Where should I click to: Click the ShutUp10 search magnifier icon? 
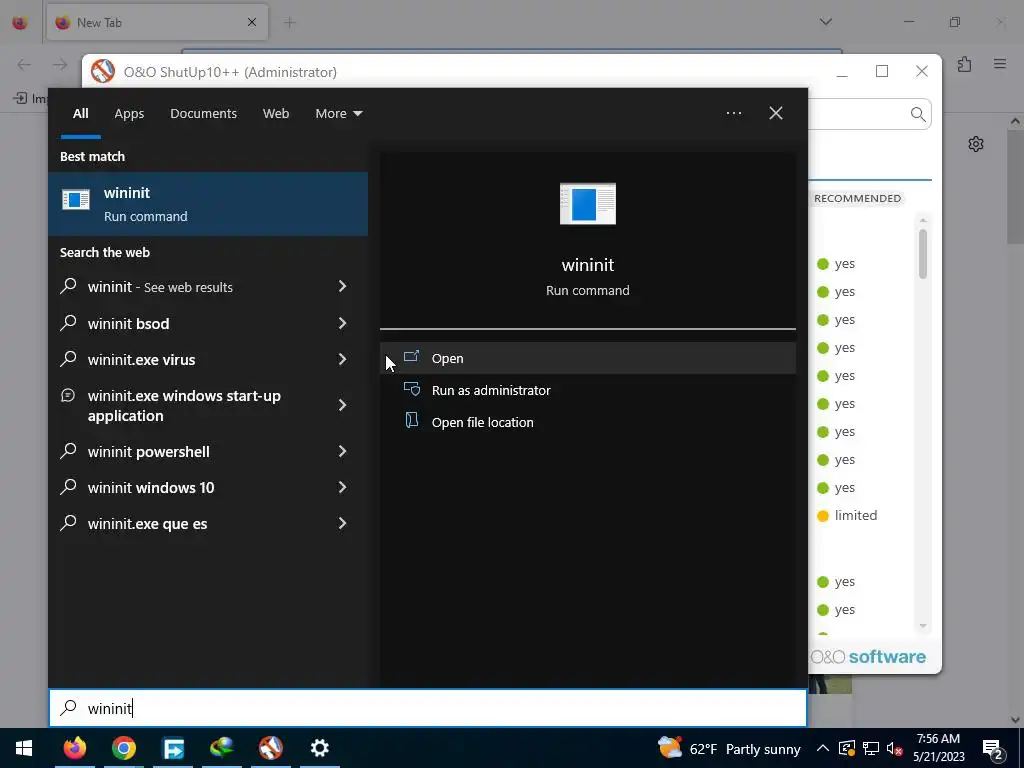tap(918, 114)
